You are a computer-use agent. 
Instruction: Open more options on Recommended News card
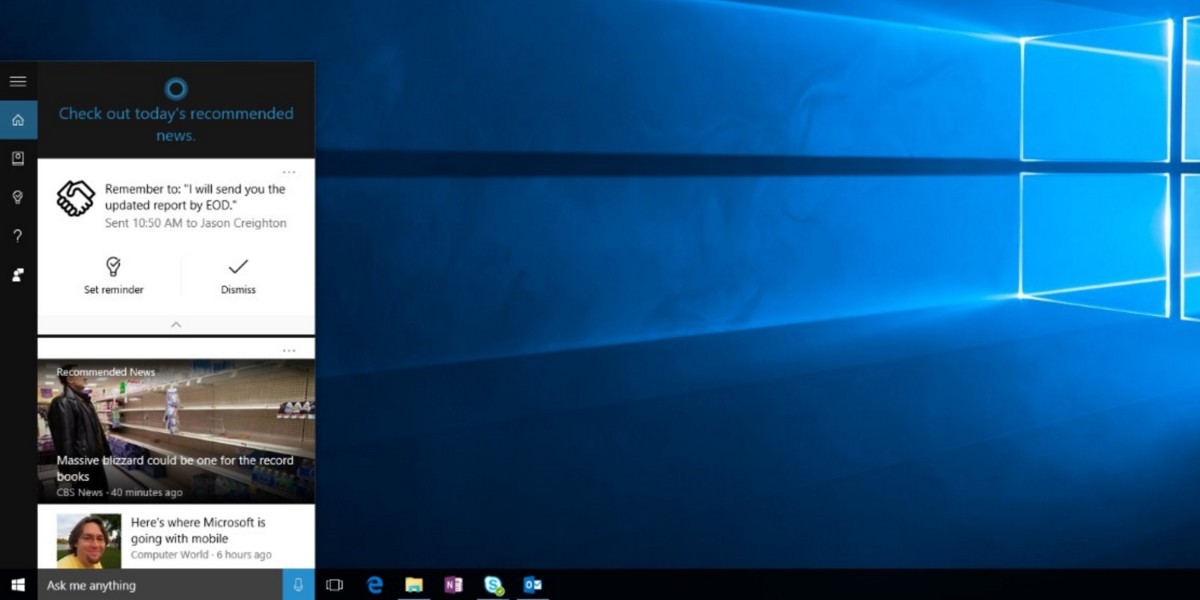click(x=289, y=351)
